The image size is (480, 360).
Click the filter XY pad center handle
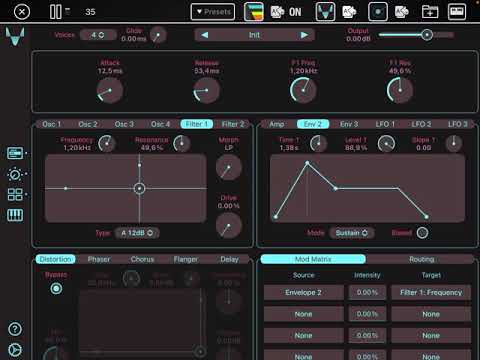139,189
